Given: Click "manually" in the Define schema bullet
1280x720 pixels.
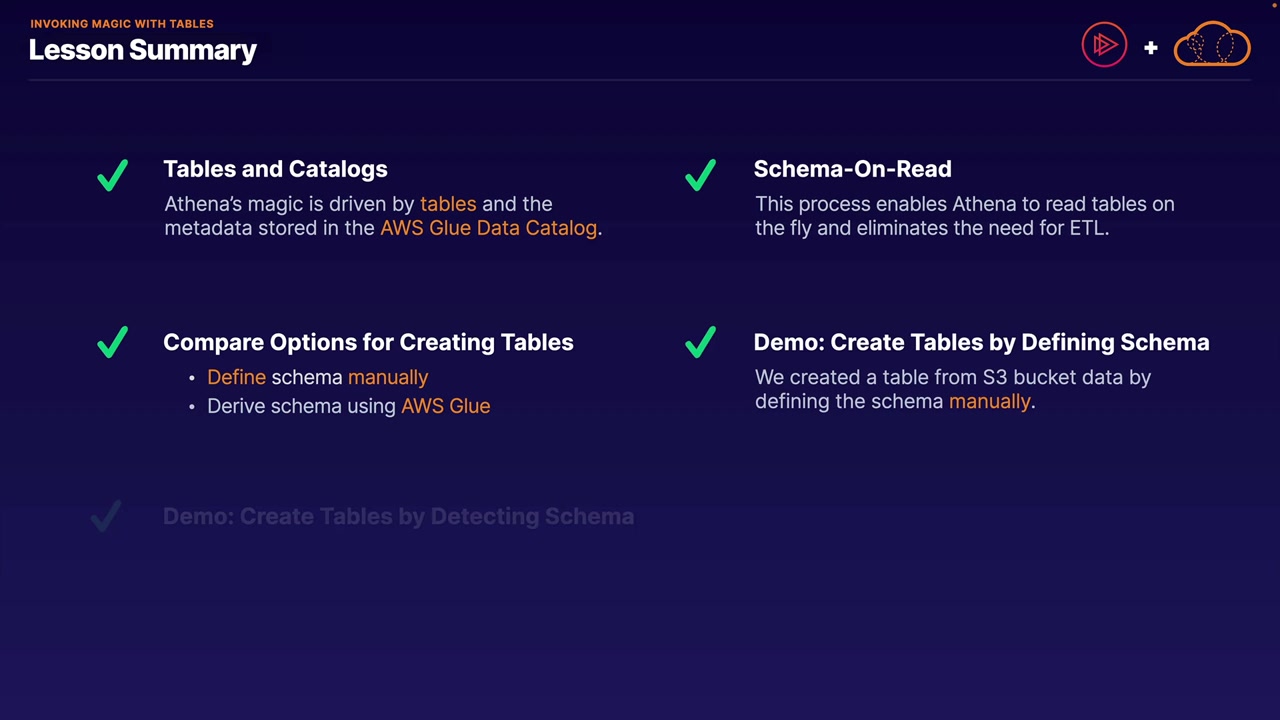Looking at the screenshot, I should [388, 377].
